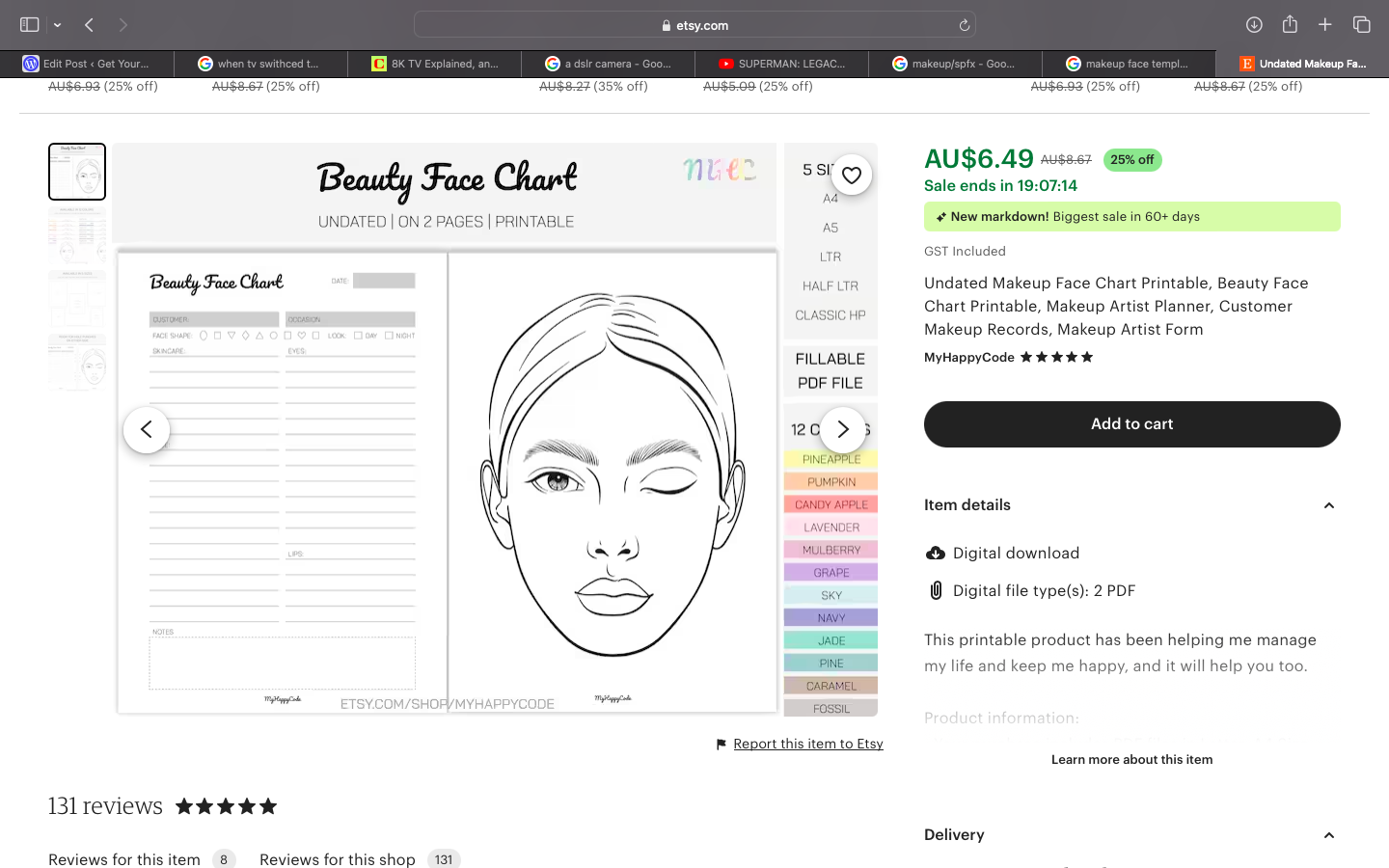Viewport: 1389px width, 868px height.
Task: Show next product image
Action: pos(842,429)
